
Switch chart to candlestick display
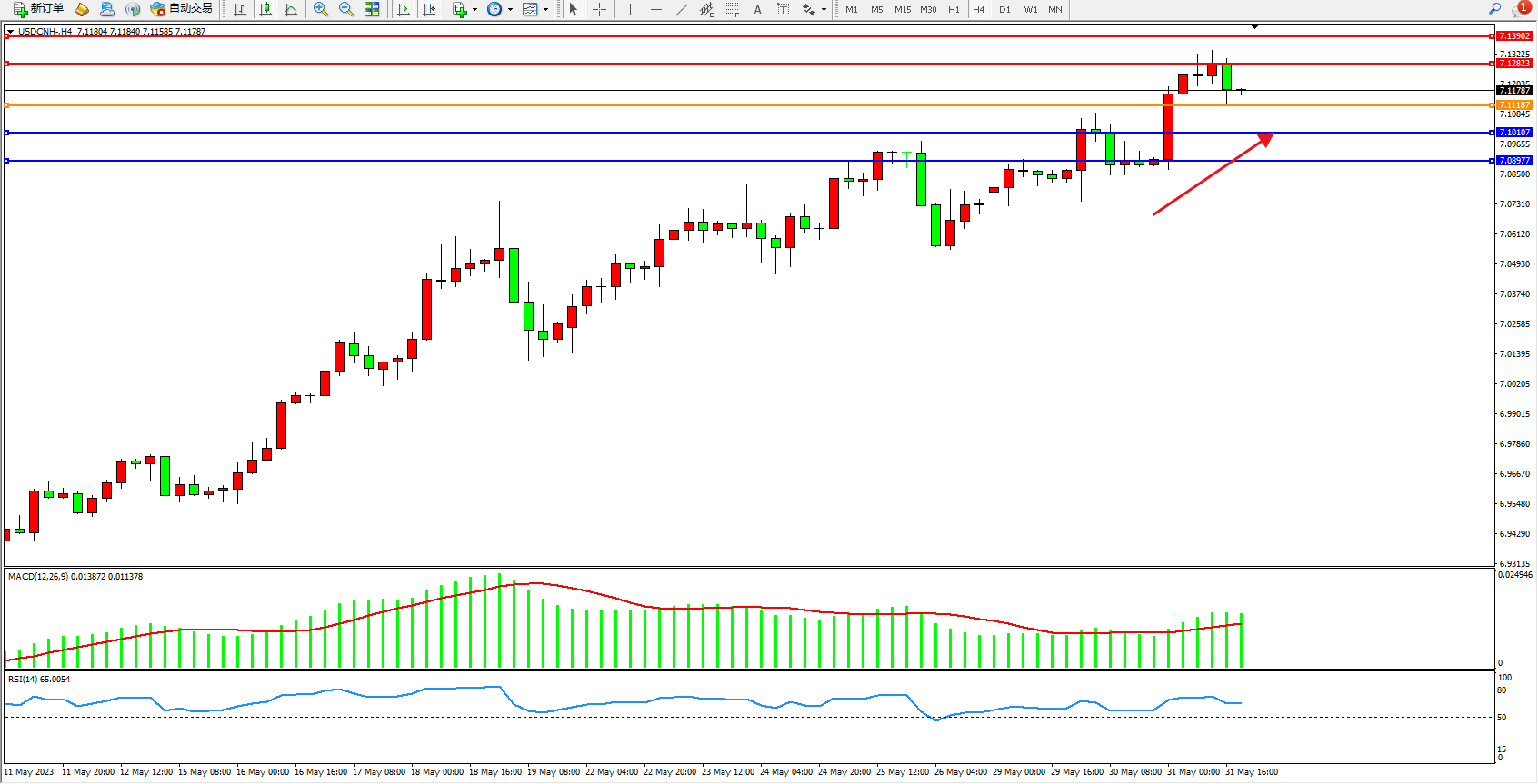coord(265,9)
